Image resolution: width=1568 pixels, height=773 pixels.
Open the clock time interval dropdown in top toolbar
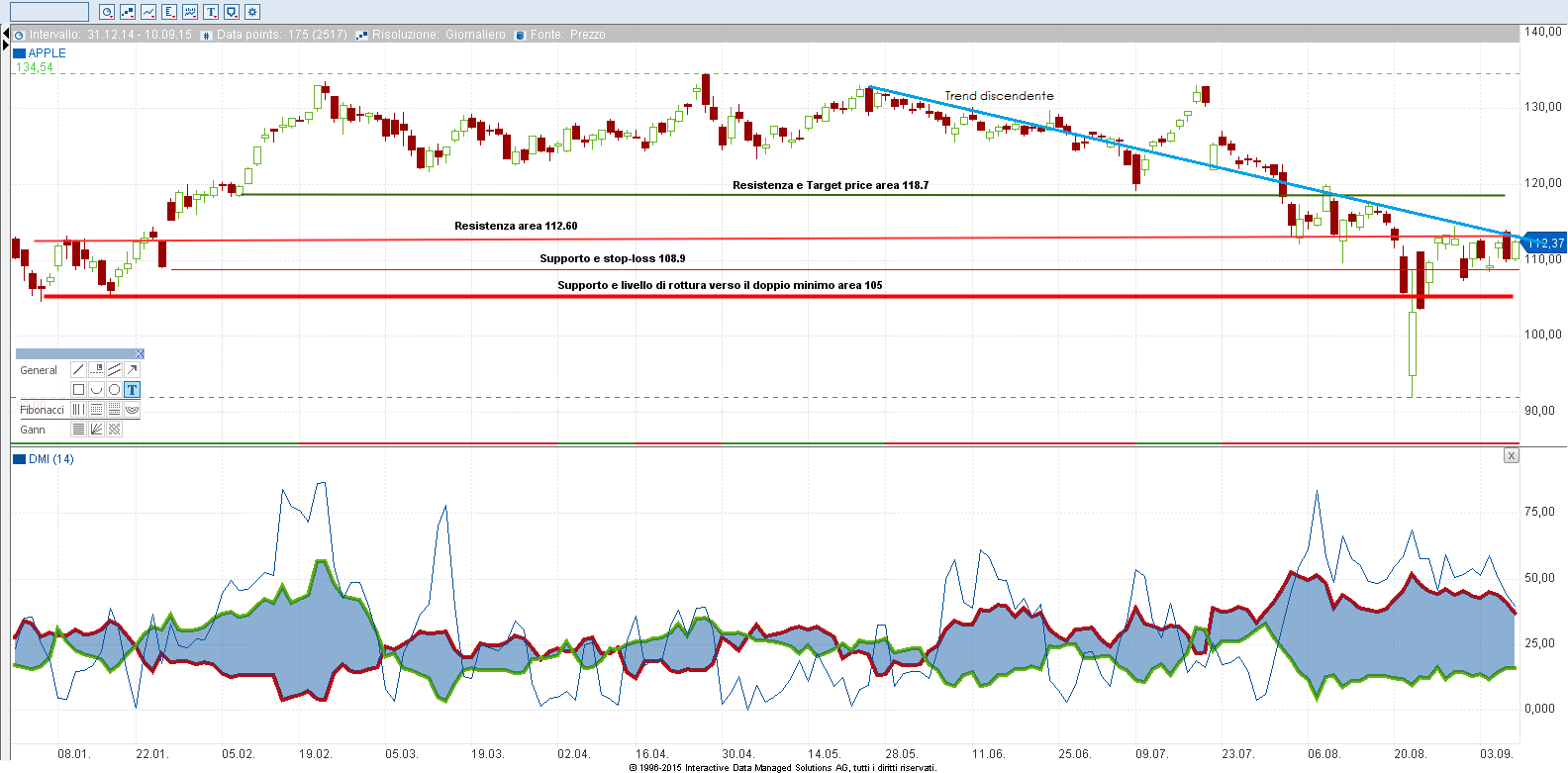pyautogui.click(x=107, y=12)
